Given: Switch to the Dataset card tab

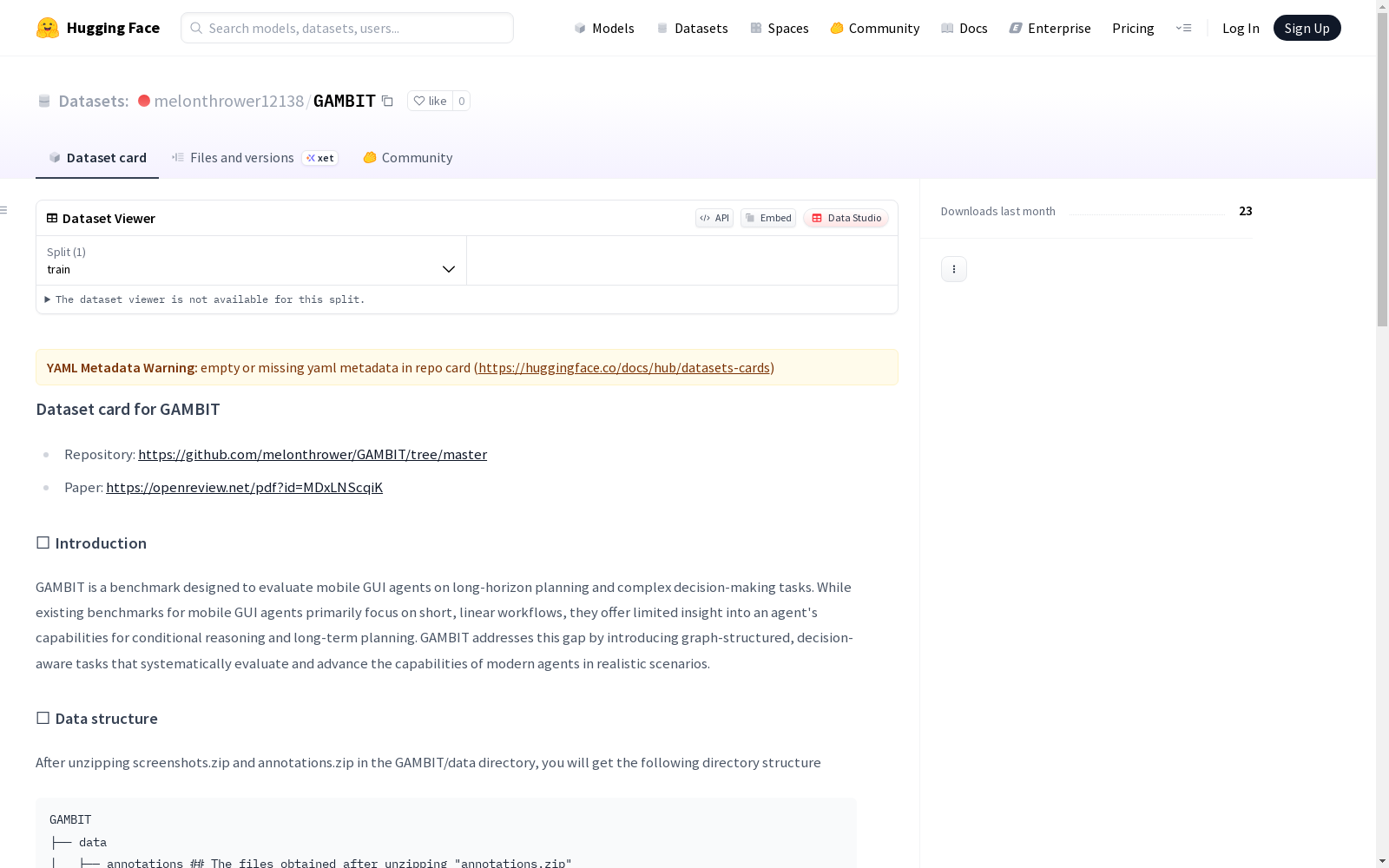Looking at the screenshot, I should point(97,157).
